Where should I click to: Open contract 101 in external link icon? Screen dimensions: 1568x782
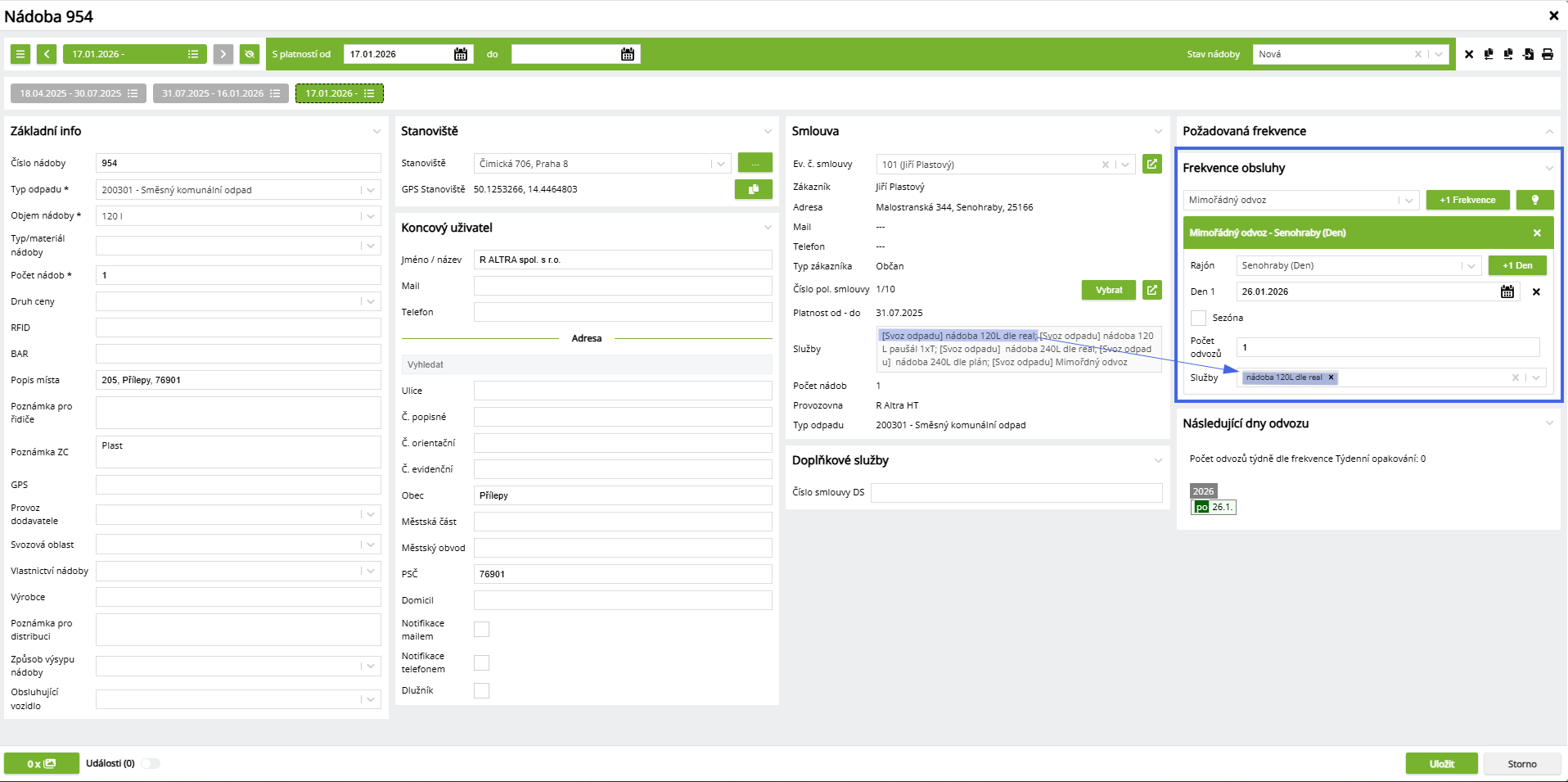(1152, 164)
